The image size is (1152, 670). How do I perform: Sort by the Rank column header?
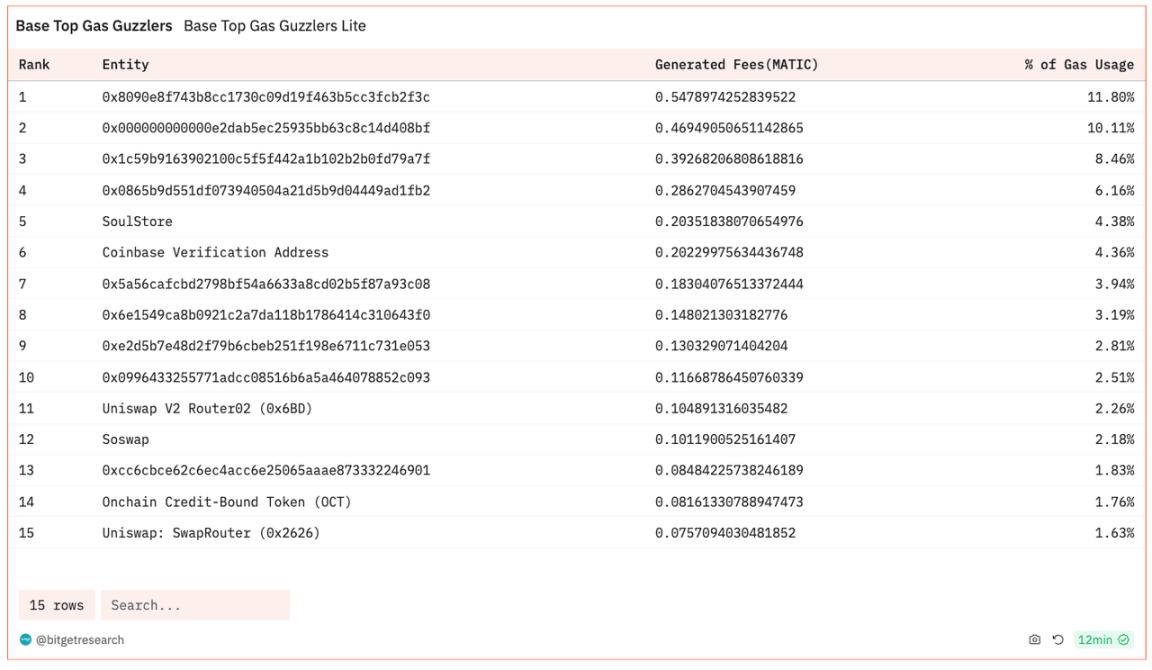pyautogui.click(x=34, y=65)
